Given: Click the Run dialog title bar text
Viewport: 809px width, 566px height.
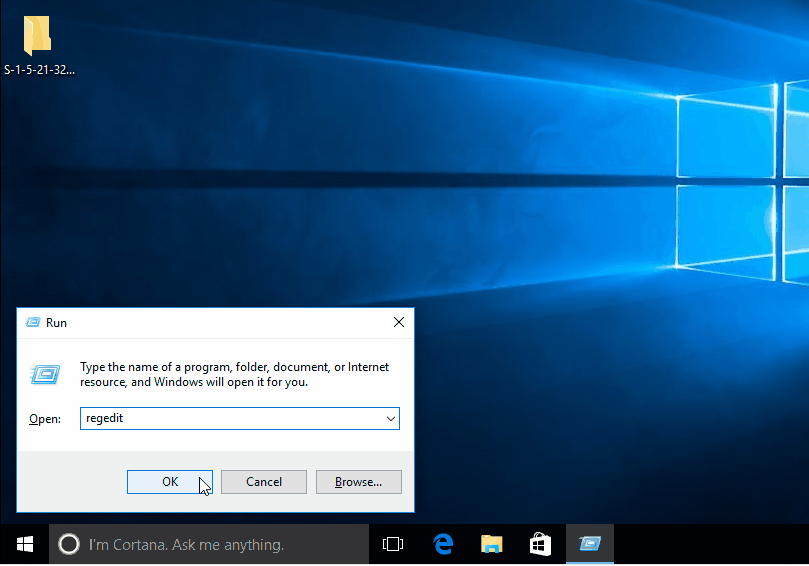Looking at the screenshot, I should 56,323.
